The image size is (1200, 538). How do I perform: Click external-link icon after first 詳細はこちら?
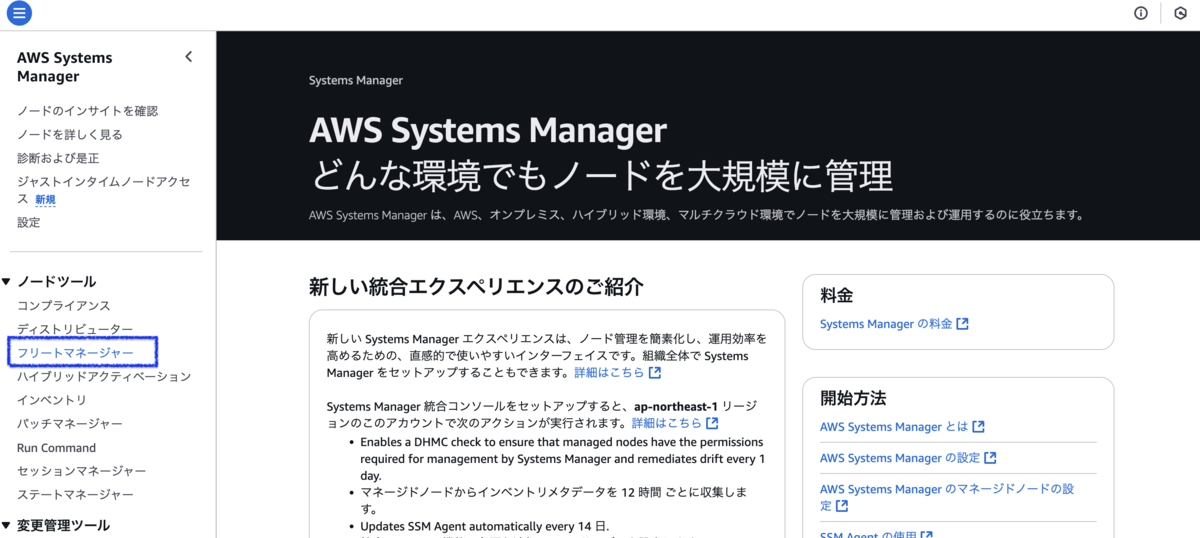pyautogui.click(x=655, y=373)
